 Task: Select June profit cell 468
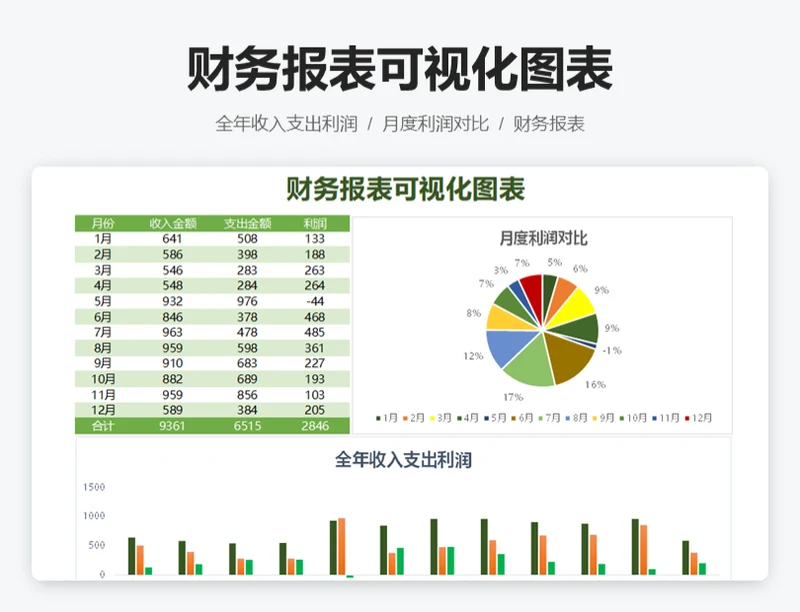(x=315, y=317)
